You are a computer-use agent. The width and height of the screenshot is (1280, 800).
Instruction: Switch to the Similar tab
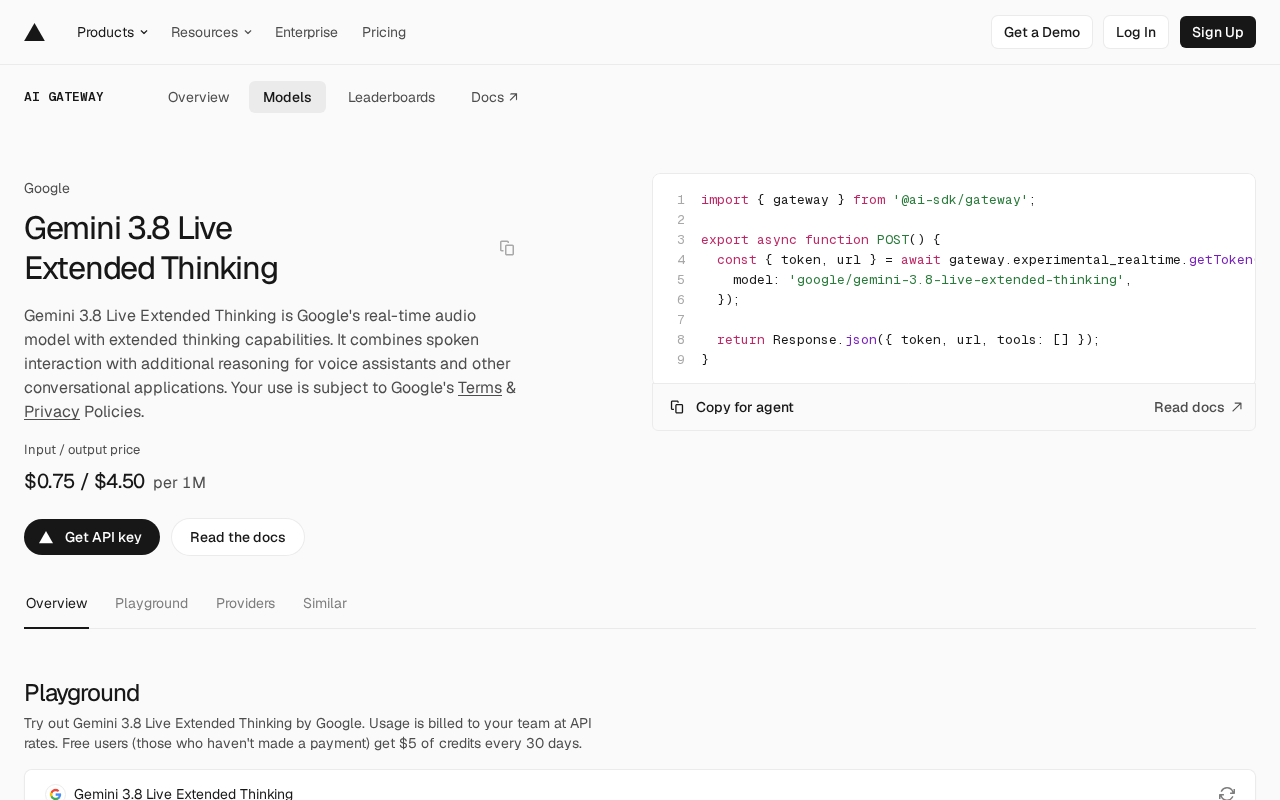coord(325,603)
